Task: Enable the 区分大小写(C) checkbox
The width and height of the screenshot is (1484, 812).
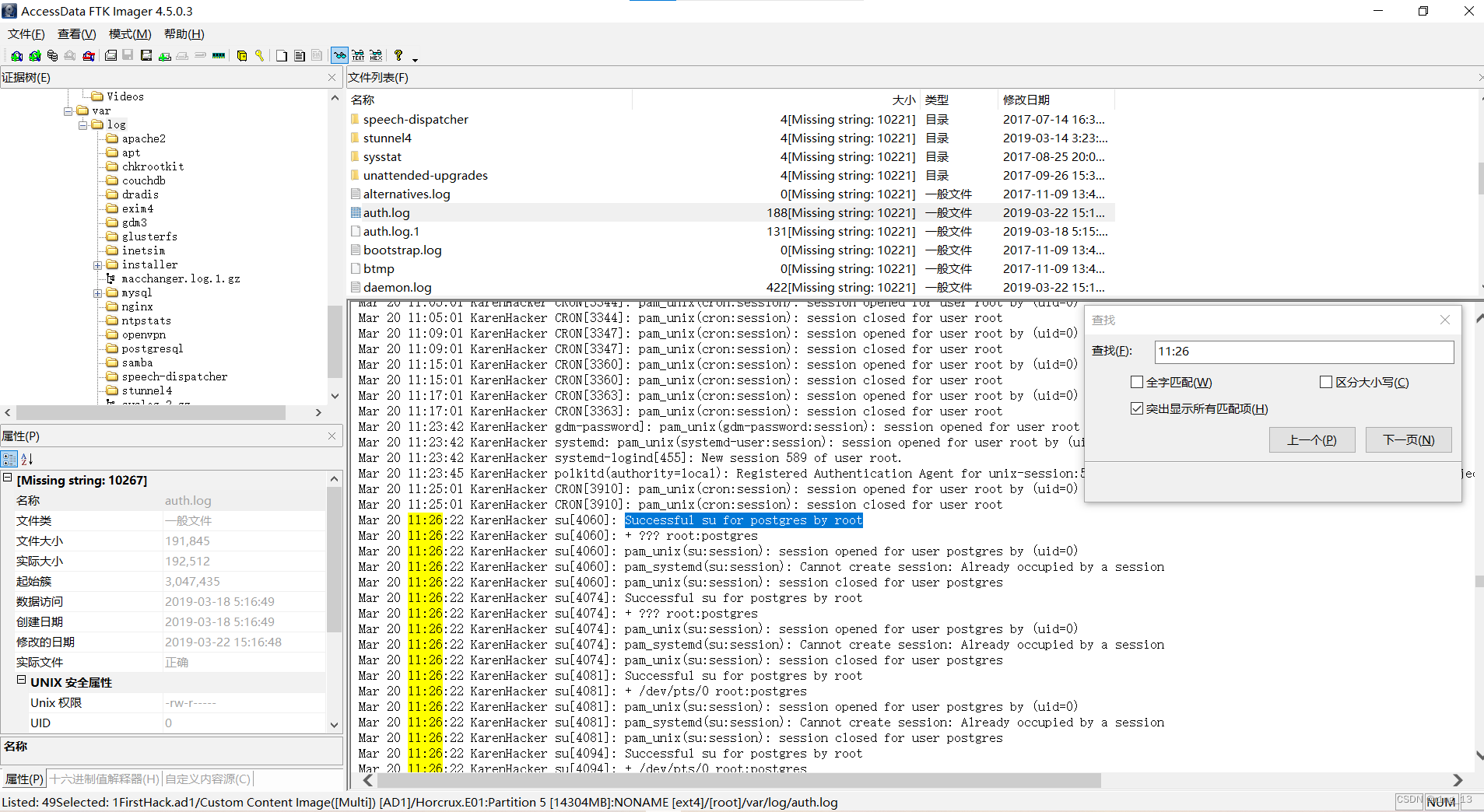Action: click(1326, 382)
